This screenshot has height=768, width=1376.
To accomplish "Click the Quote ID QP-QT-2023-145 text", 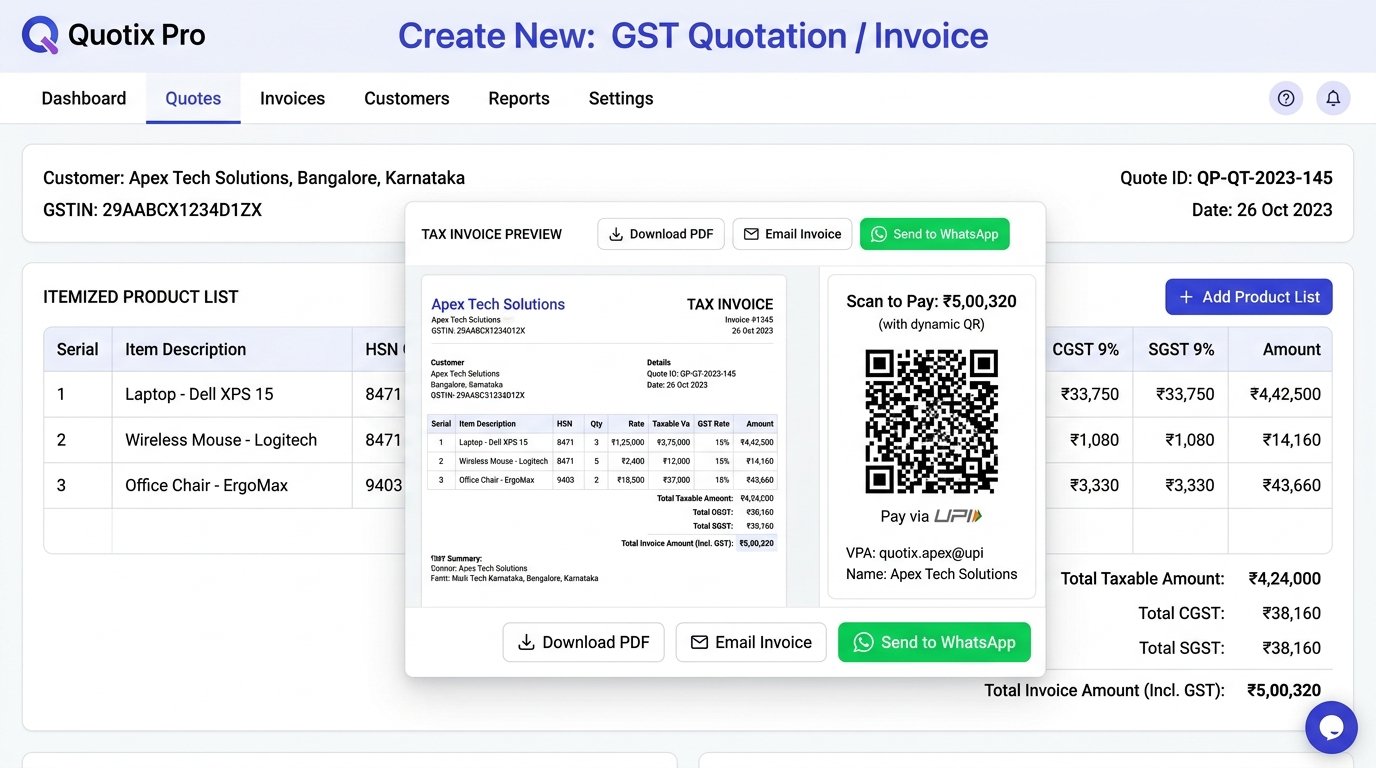I will [x=1226, y=178].
